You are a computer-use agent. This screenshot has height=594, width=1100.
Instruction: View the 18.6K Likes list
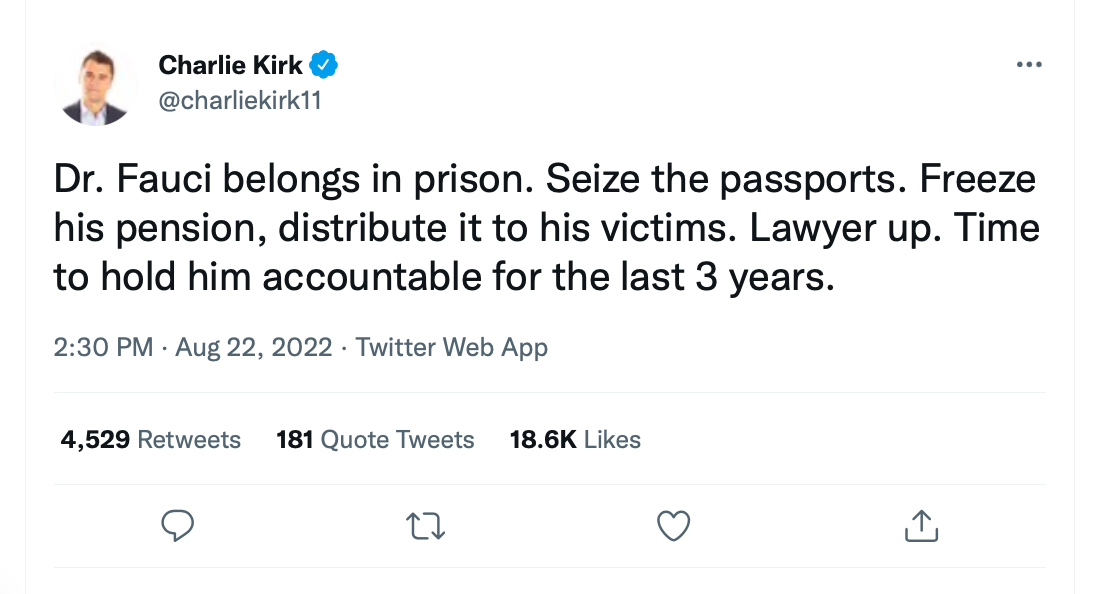point(575,440)
